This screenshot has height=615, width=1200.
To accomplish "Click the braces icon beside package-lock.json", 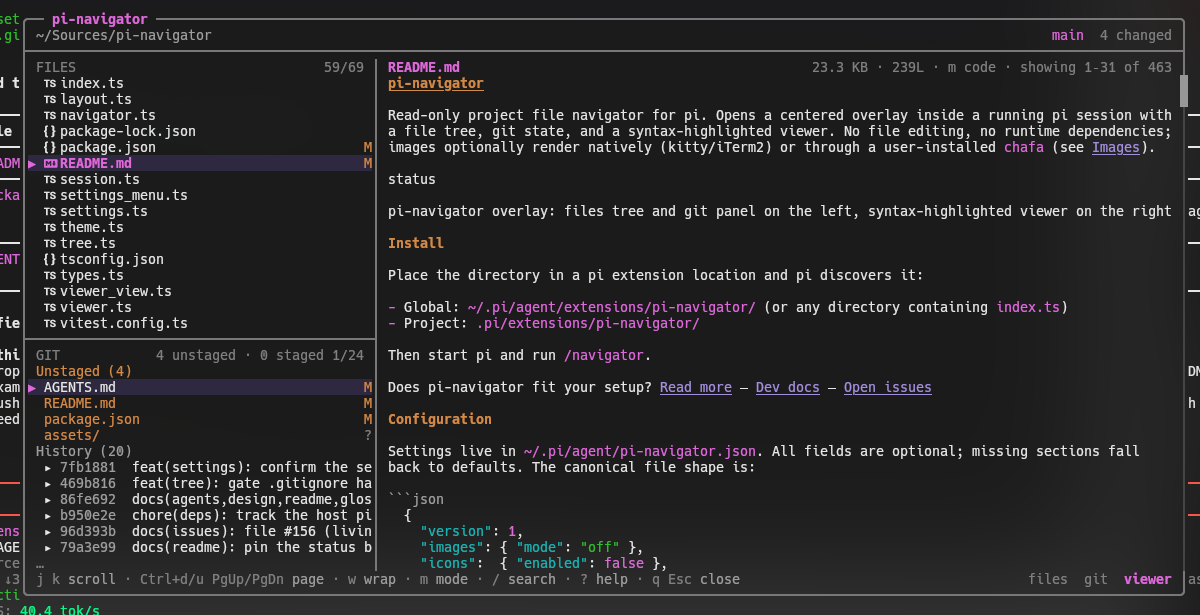I will click(50, 132).
